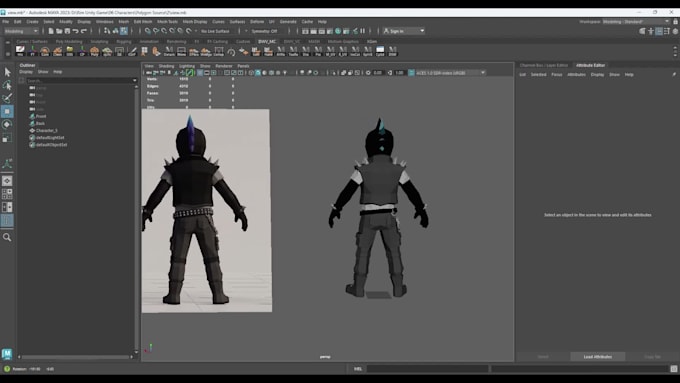Open the Modeling menu set dropdown
This screenshot has width=680, height=383.
click(21, 31)
